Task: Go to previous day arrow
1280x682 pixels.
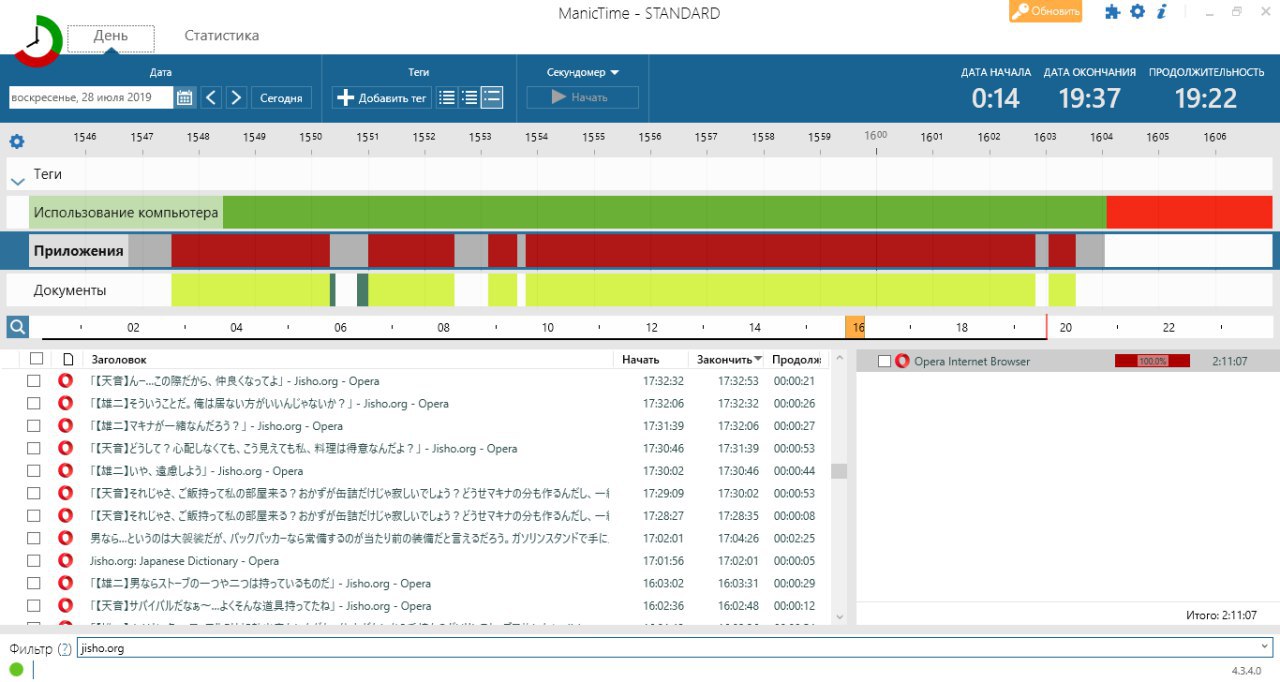Action: pos(211,97)
